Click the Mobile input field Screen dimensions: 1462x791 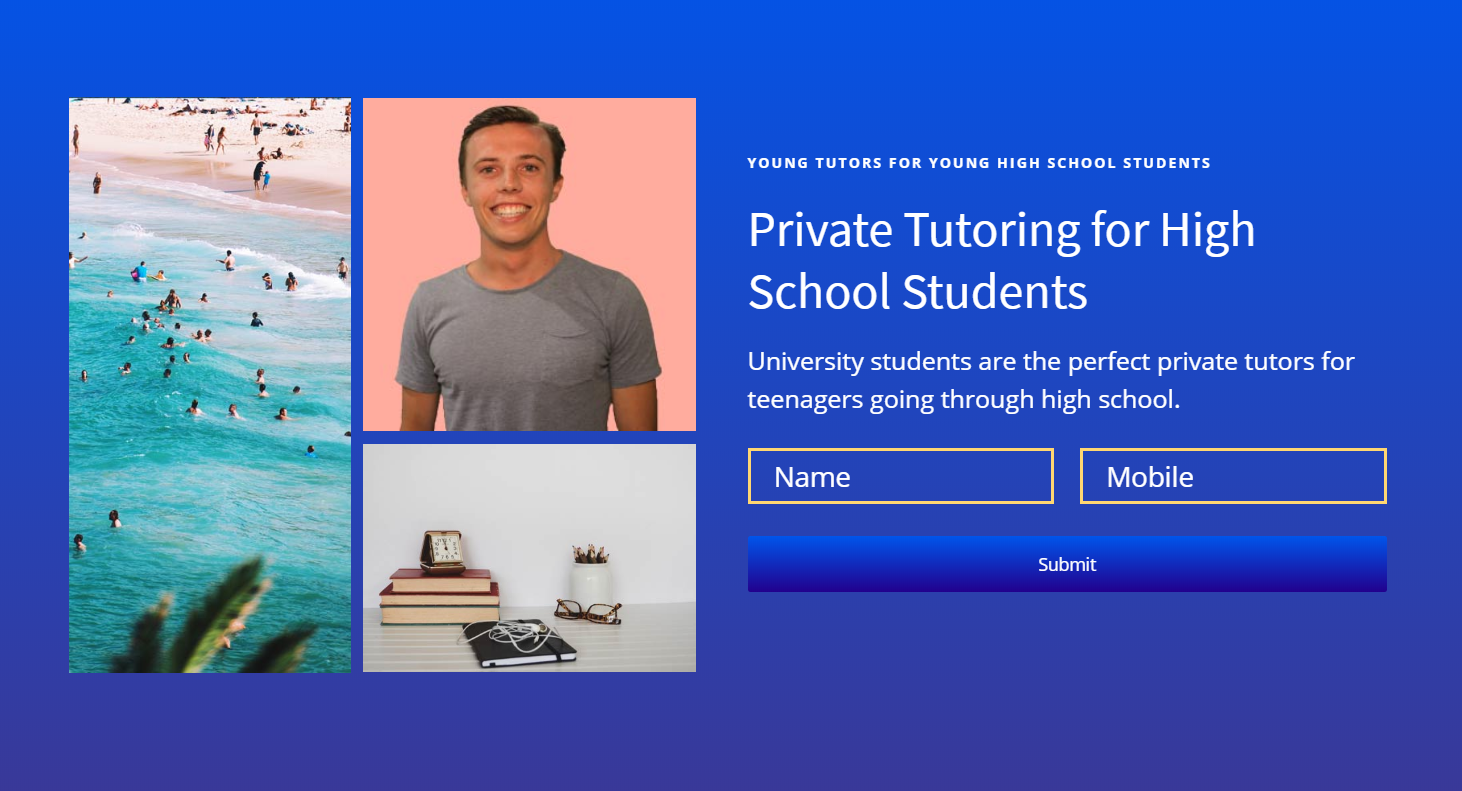pos(1232,476)
